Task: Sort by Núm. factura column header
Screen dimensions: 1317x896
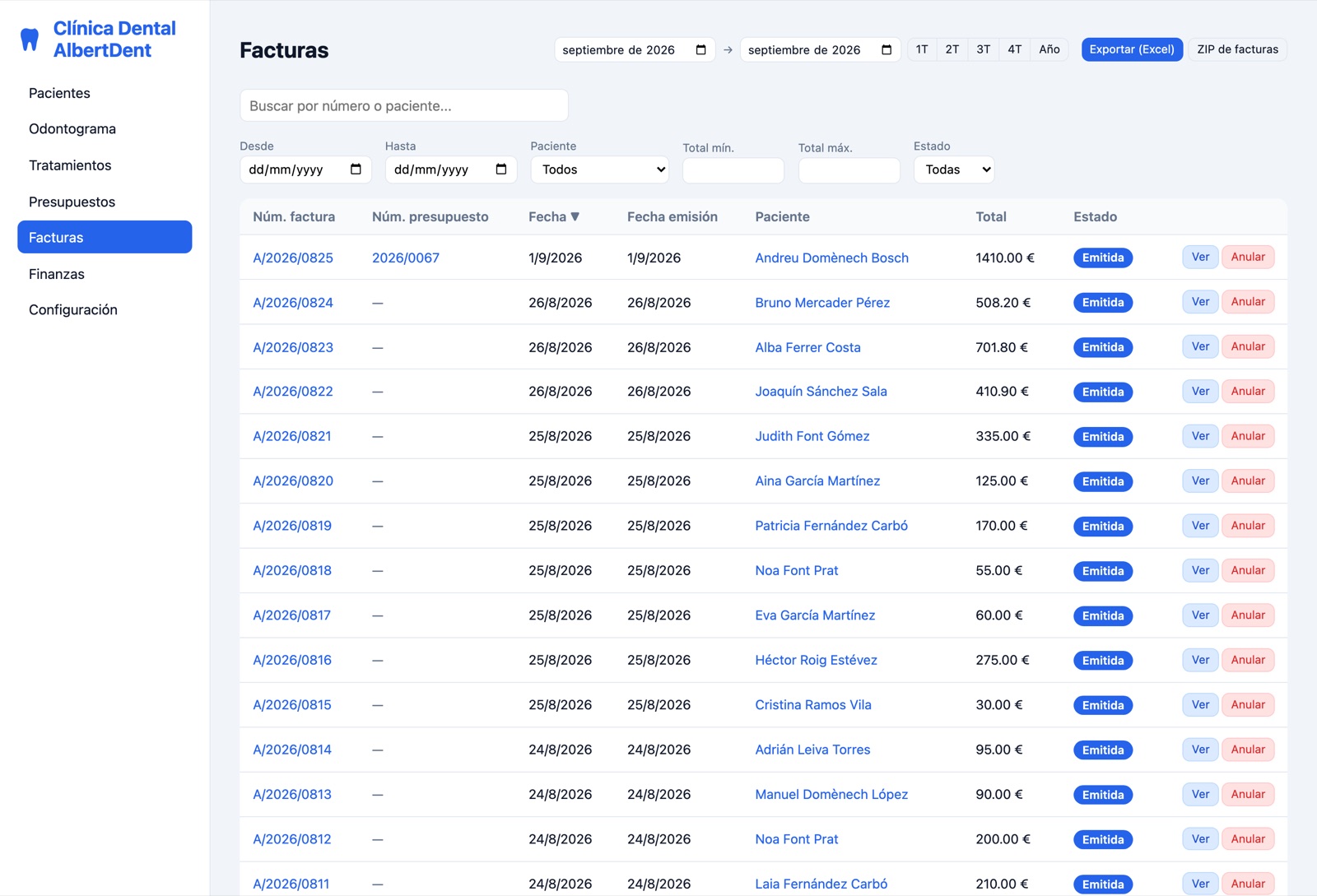Action: [x=294, y=217]
